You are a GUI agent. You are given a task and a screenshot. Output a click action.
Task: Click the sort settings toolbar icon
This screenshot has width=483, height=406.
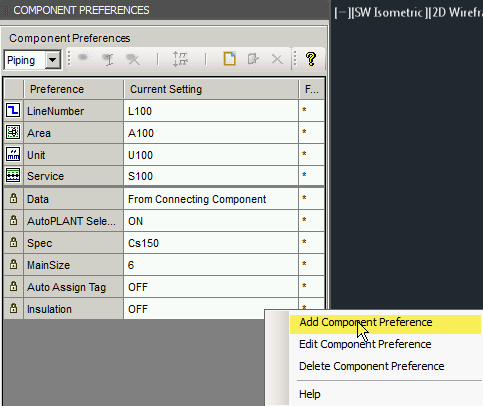click(180, 59)
